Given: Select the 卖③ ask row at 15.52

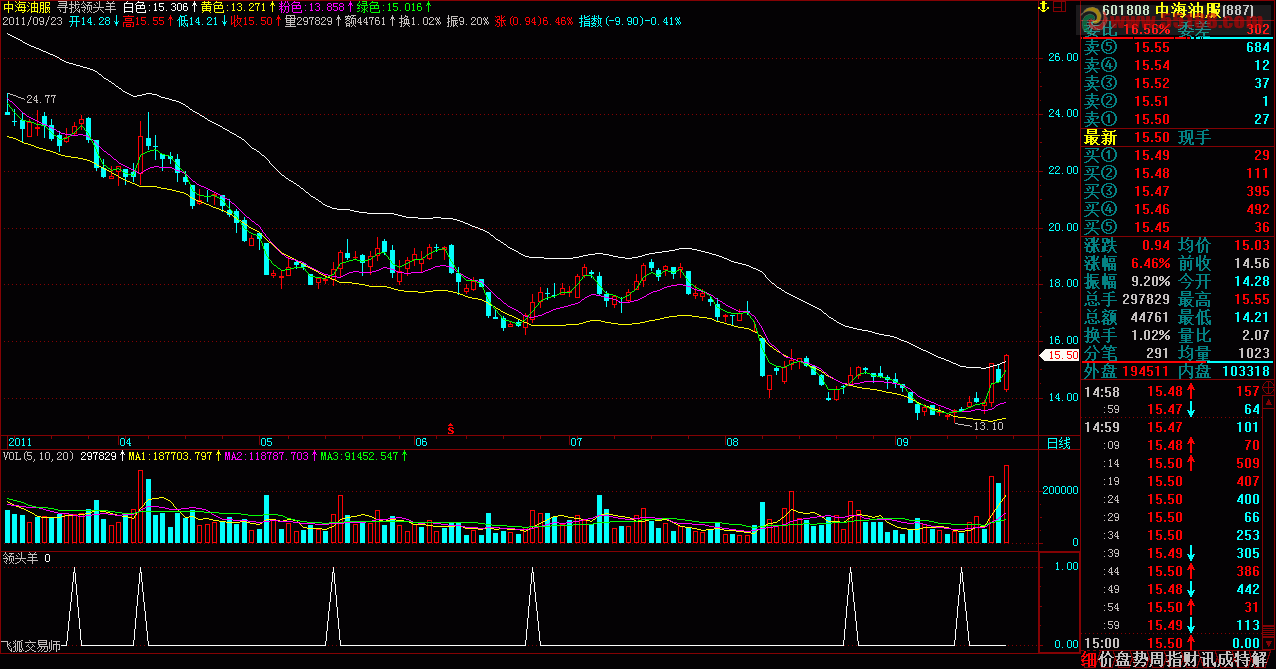Looking at the screenshot, I should 1178,83.
